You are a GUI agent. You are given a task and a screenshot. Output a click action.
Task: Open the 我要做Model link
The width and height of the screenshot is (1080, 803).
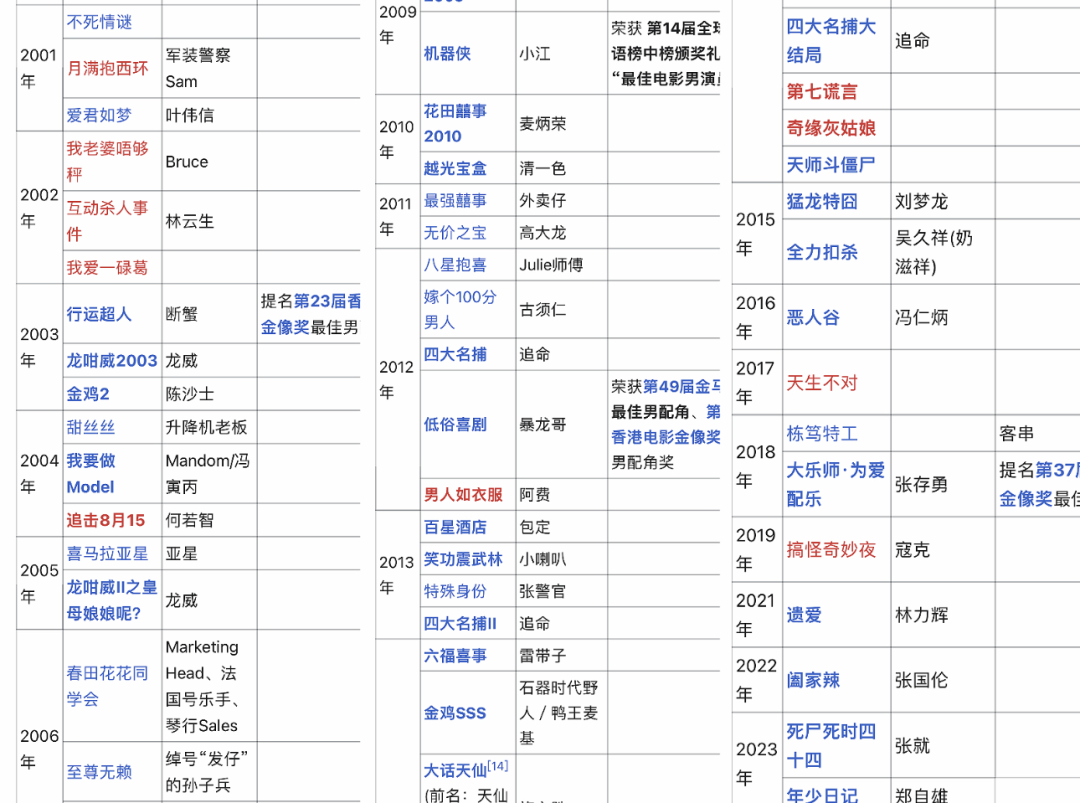[91, 474]
